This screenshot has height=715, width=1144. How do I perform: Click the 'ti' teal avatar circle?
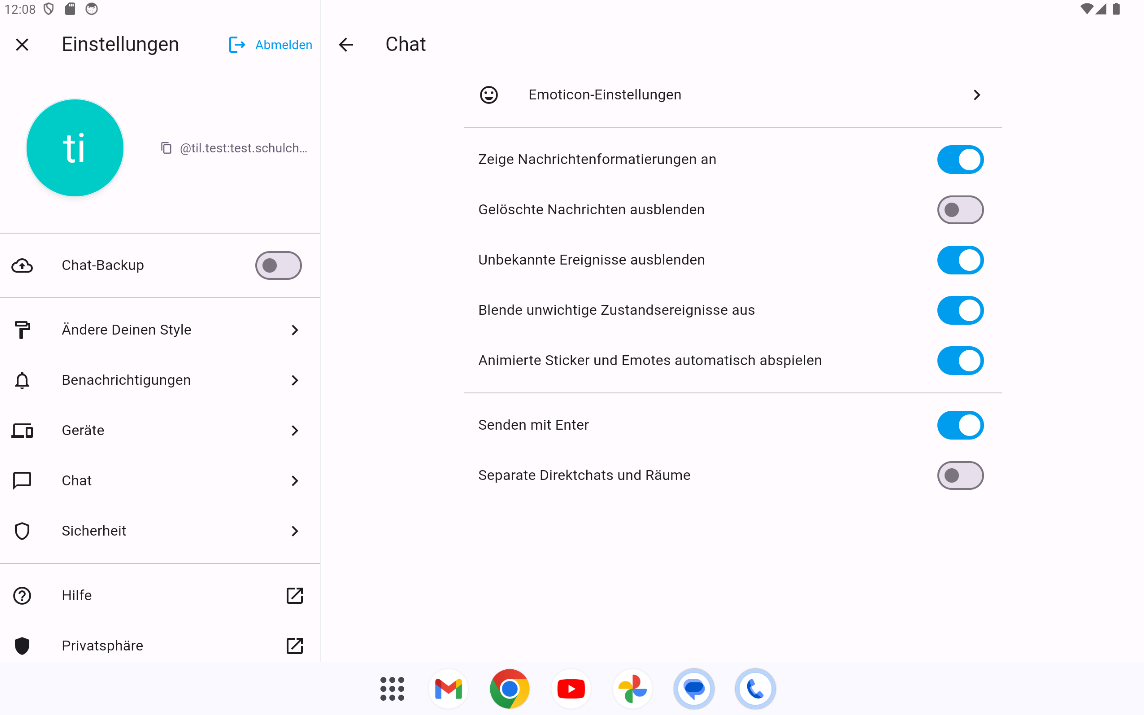click(x=74, y=147)
